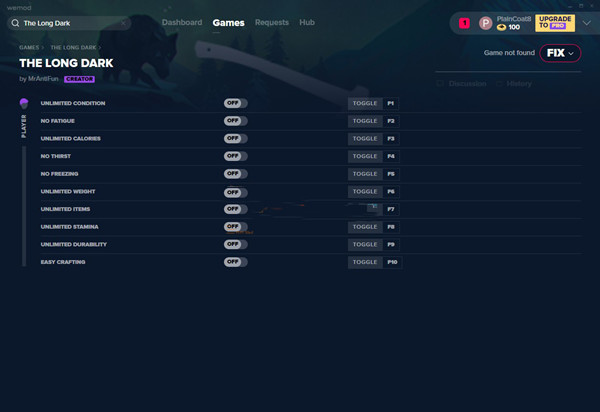Toggle Unlimited Condition cheat on
The image size is (600, 412).
(236, 103)
